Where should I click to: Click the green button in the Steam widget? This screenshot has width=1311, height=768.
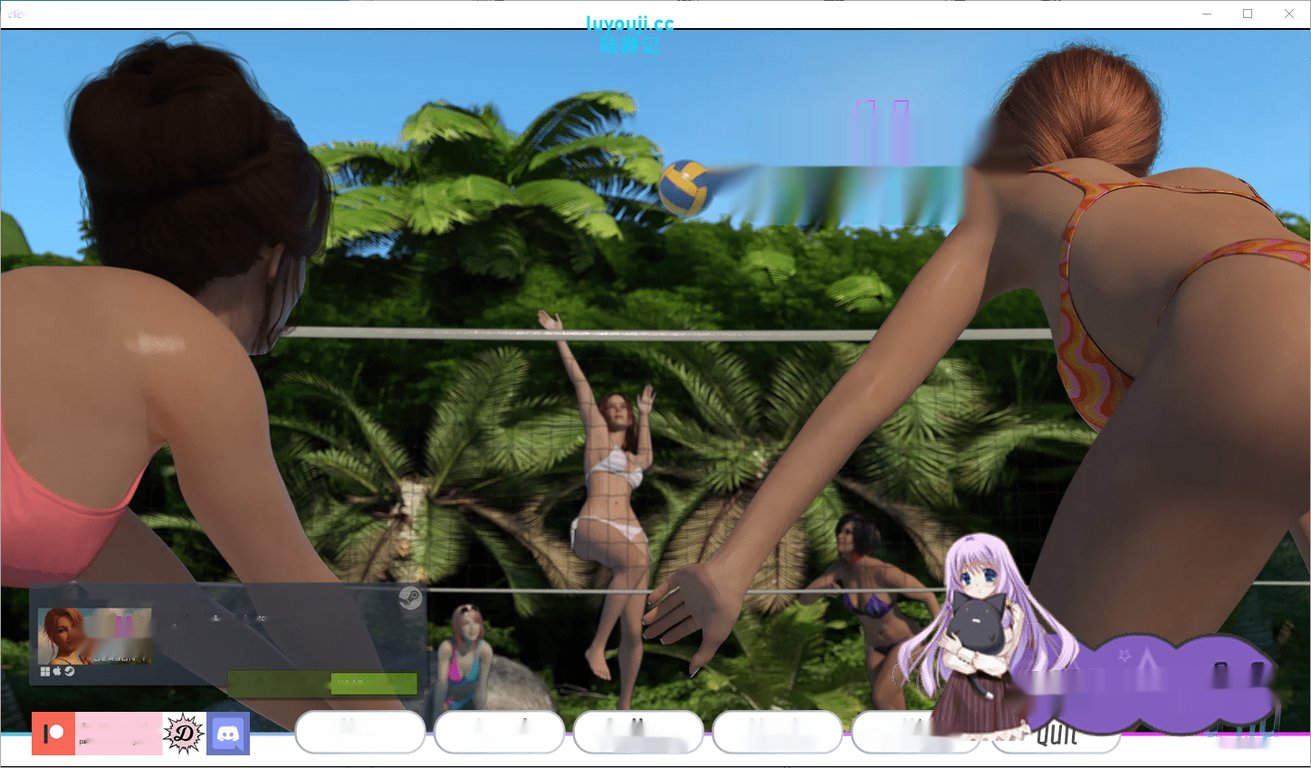(x=372, y=683)
